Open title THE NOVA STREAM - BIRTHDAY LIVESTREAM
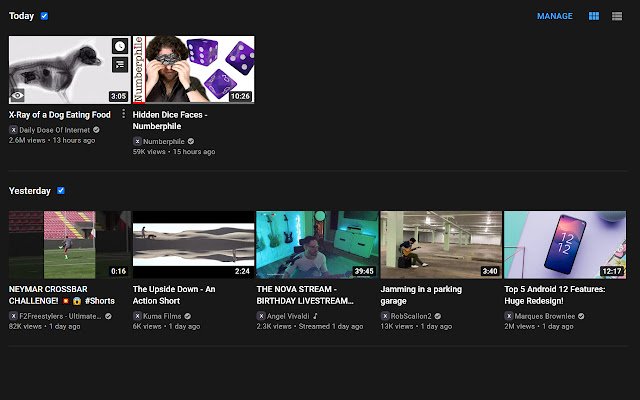640x400 pixels. [x=305, y=295]
